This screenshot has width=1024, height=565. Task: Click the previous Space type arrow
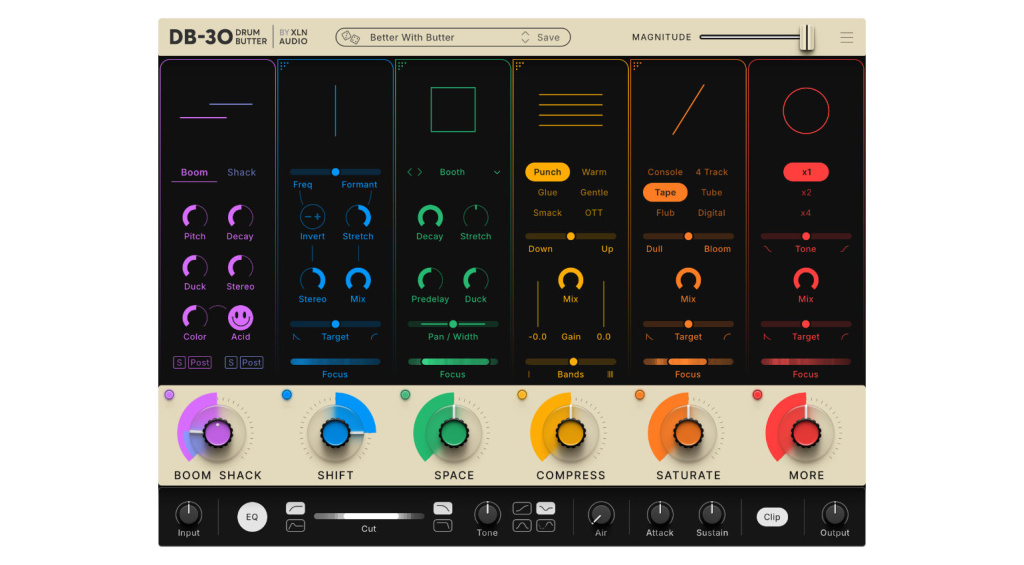point(410,172)
